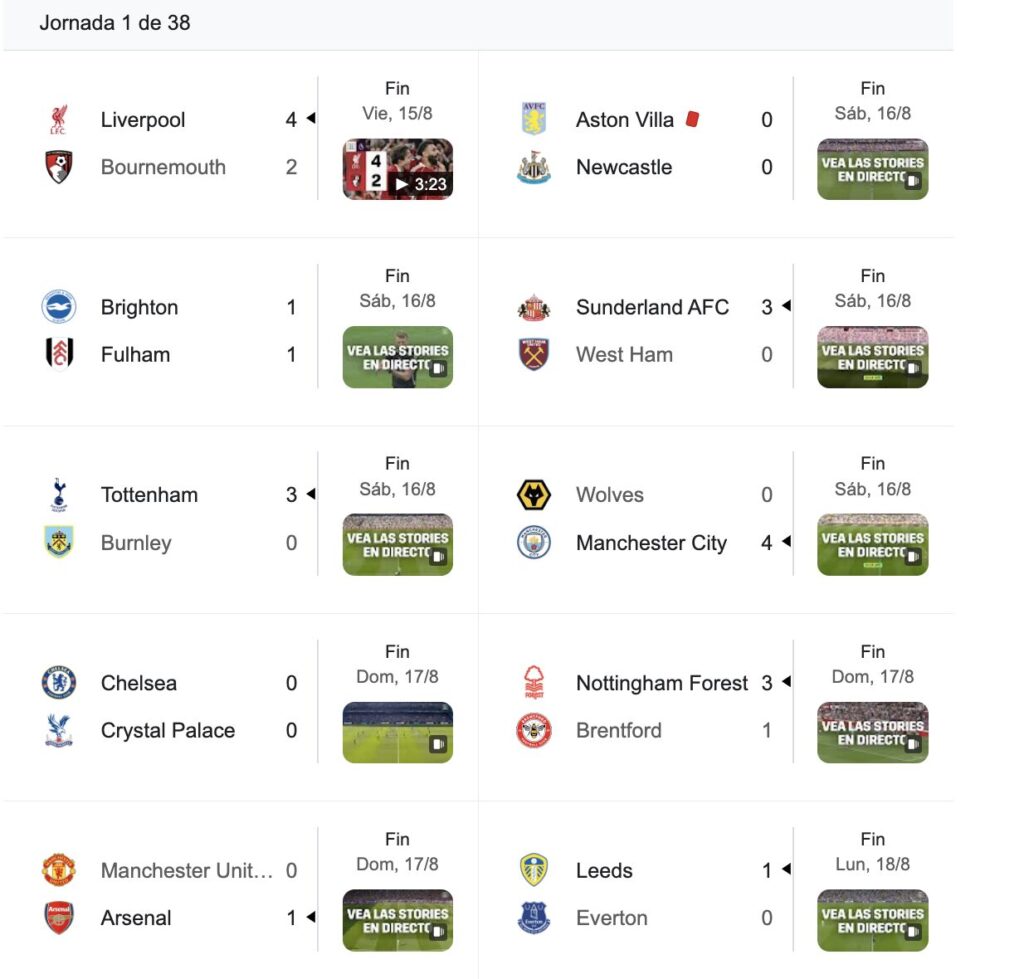1024x979 pixels.
Task: Open the Chelsea vs Crystal Palace video thumbnail
Action: click(398, 732)
